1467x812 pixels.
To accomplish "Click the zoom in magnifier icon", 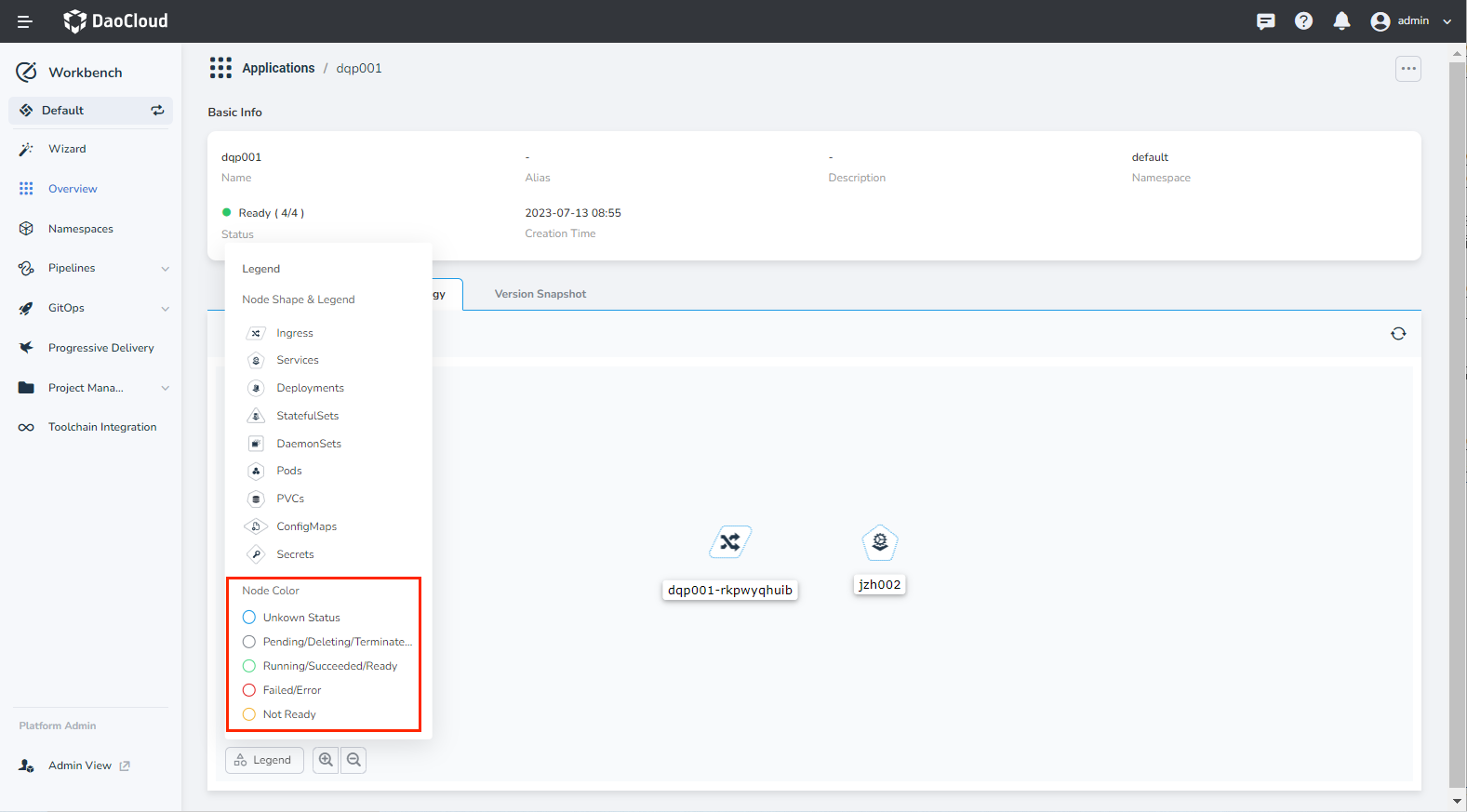I will click(326, 760).
